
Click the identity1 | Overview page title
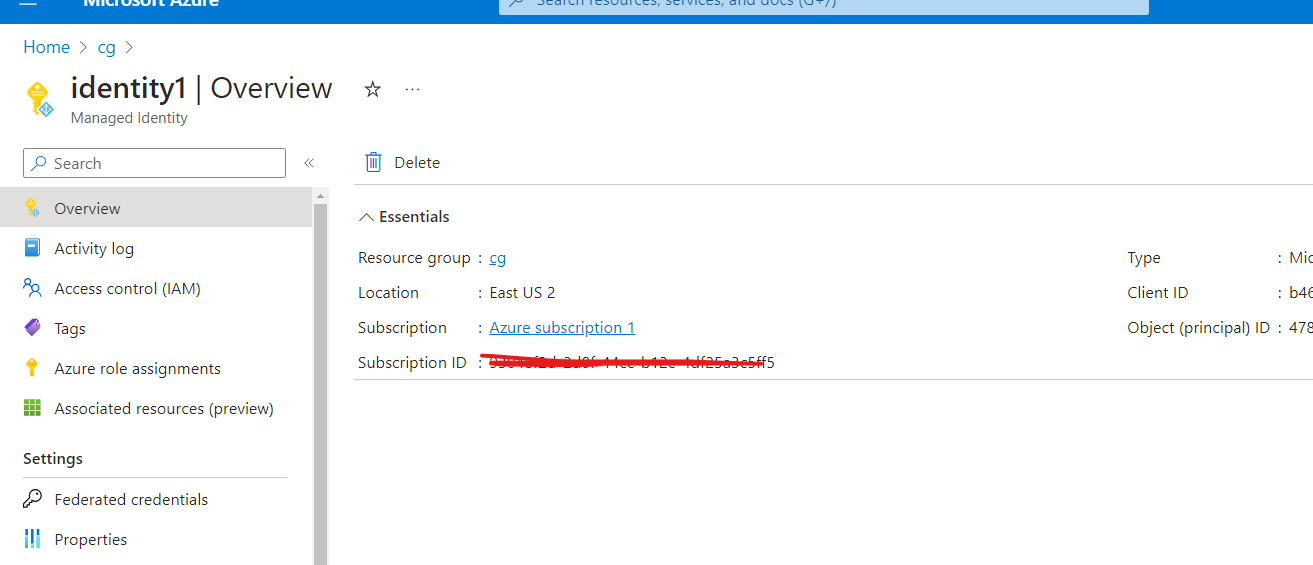point(201,88)
